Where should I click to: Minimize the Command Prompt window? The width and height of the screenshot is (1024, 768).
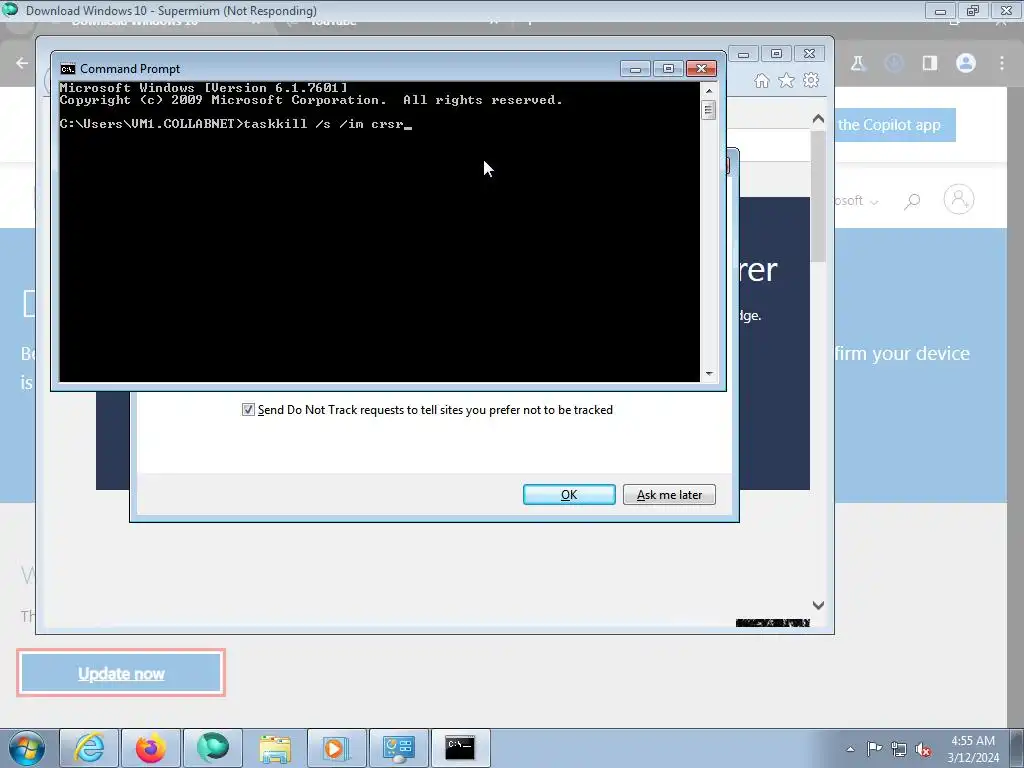pyautogui.click(x=635, y=69)
